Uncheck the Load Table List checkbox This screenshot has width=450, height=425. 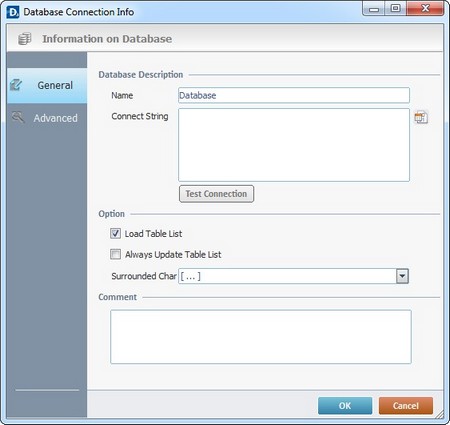pos(115,233)
